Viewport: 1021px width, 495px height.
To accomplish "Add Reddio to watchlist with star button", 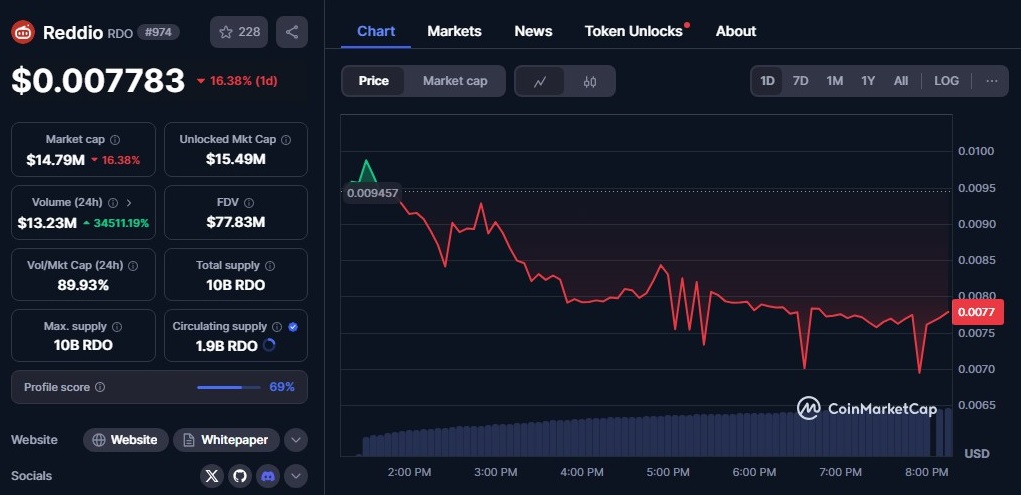I will coord(239,32).
